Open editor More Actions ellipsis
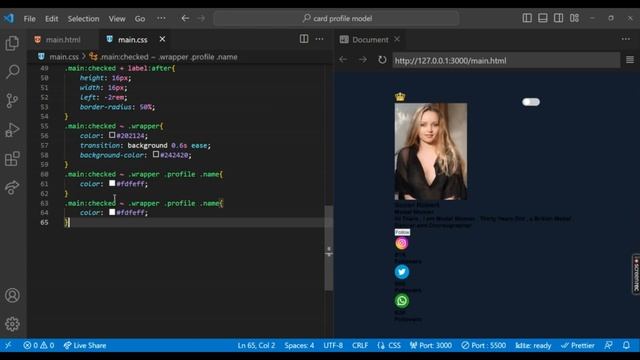Screen dimensions: 640x360 pos(320,39)
